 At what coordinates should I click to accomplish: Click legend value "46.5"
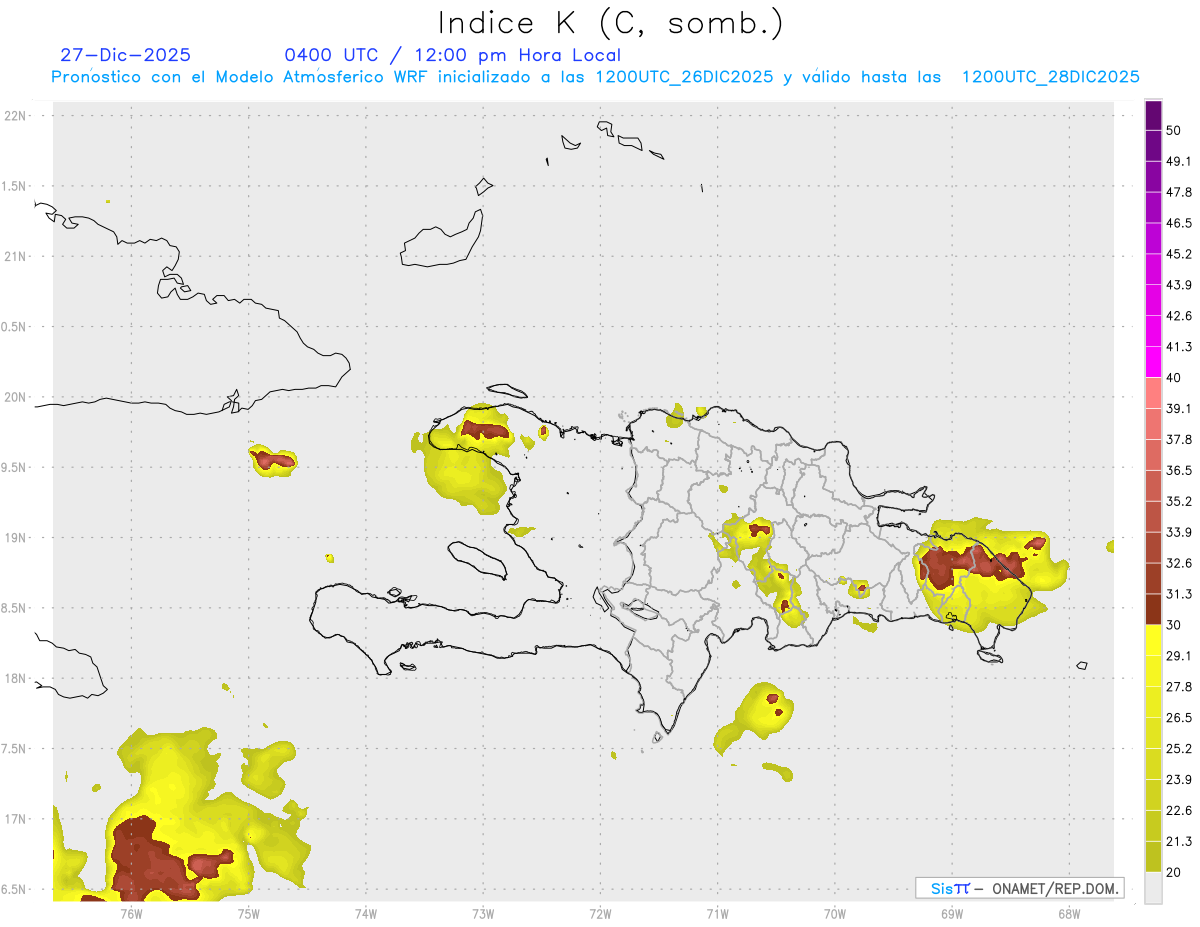point(1179,224)
